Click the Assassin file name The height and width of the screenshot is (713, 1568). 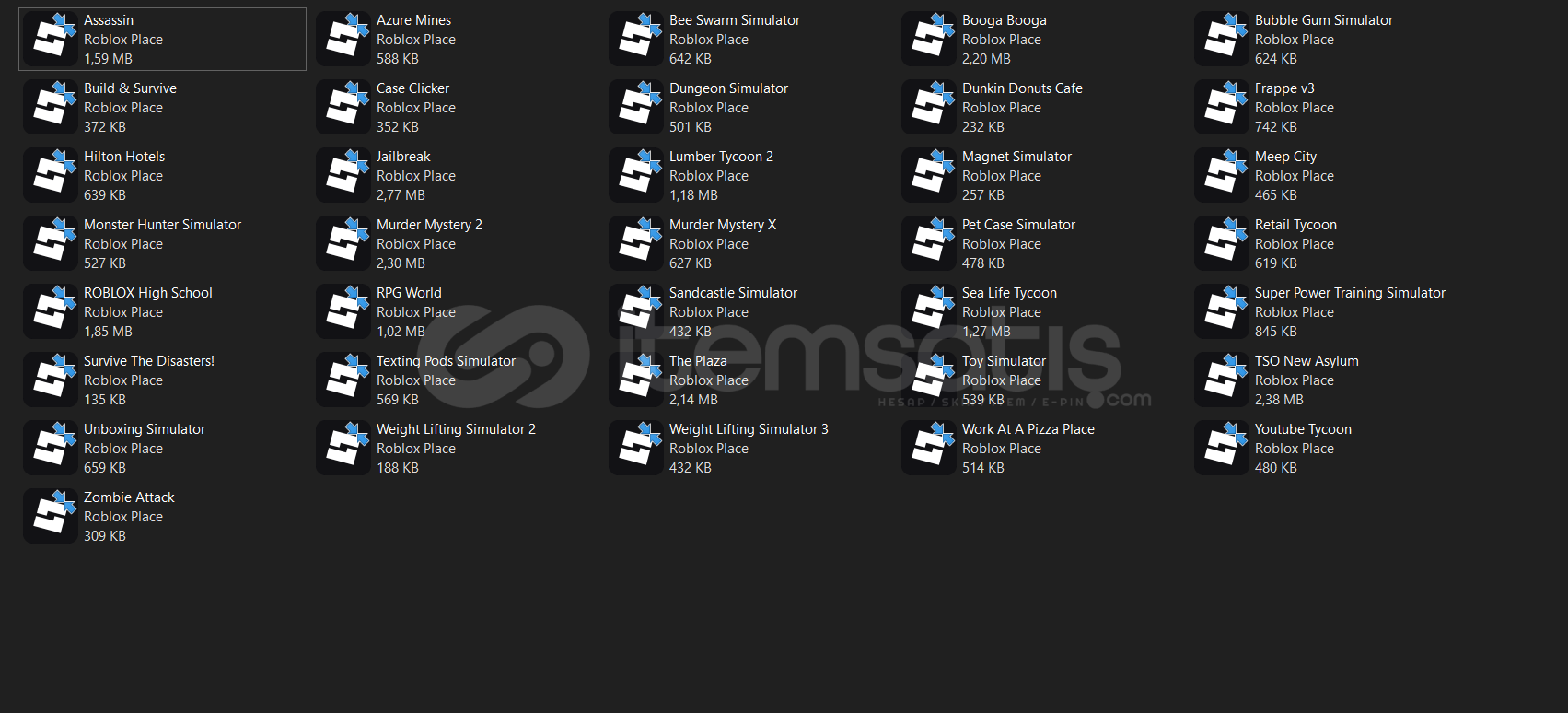pos(109,20)
